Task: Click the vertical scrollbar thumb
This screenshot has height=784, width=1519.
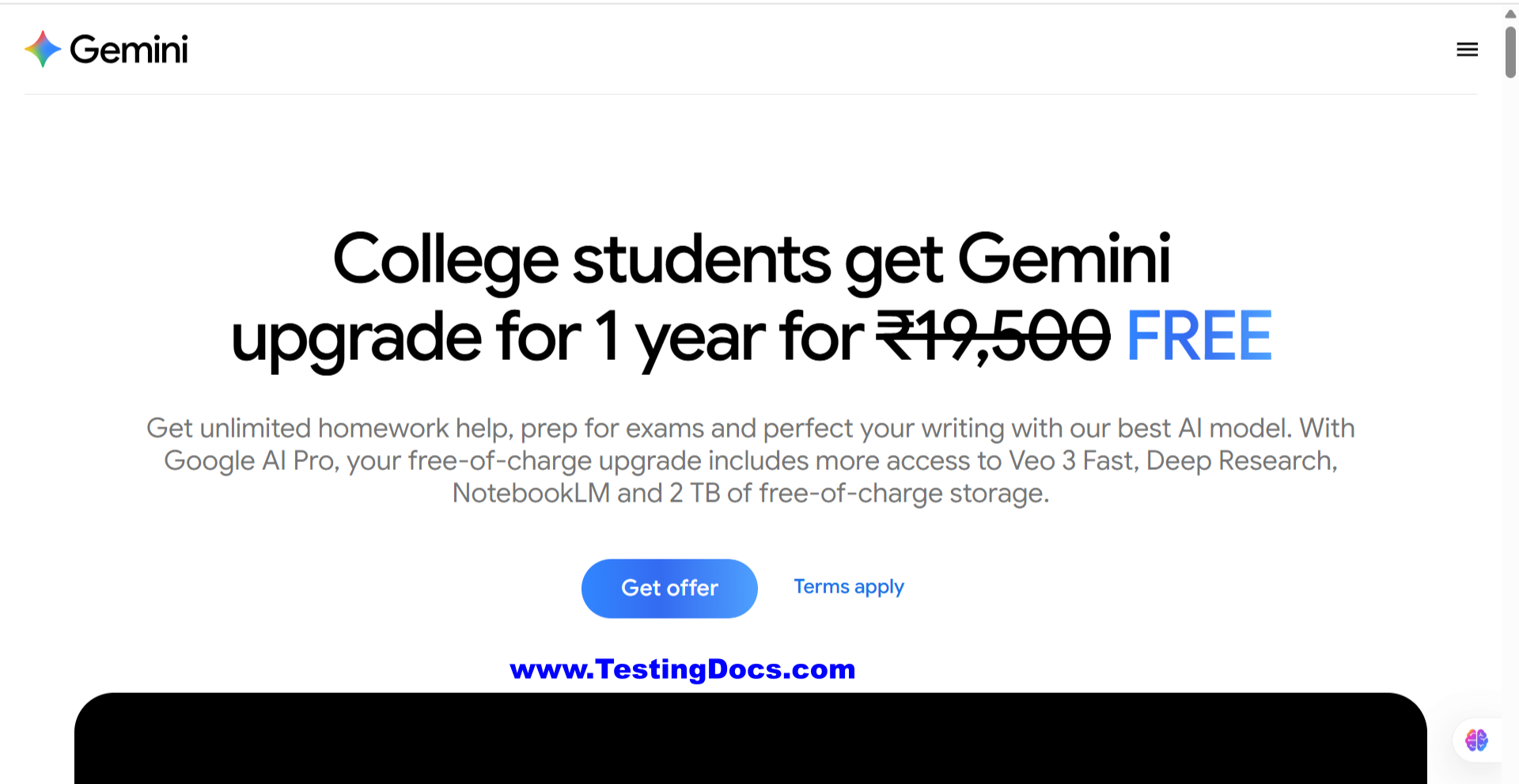Action: pyautogui.click(x=1510, y=52)
